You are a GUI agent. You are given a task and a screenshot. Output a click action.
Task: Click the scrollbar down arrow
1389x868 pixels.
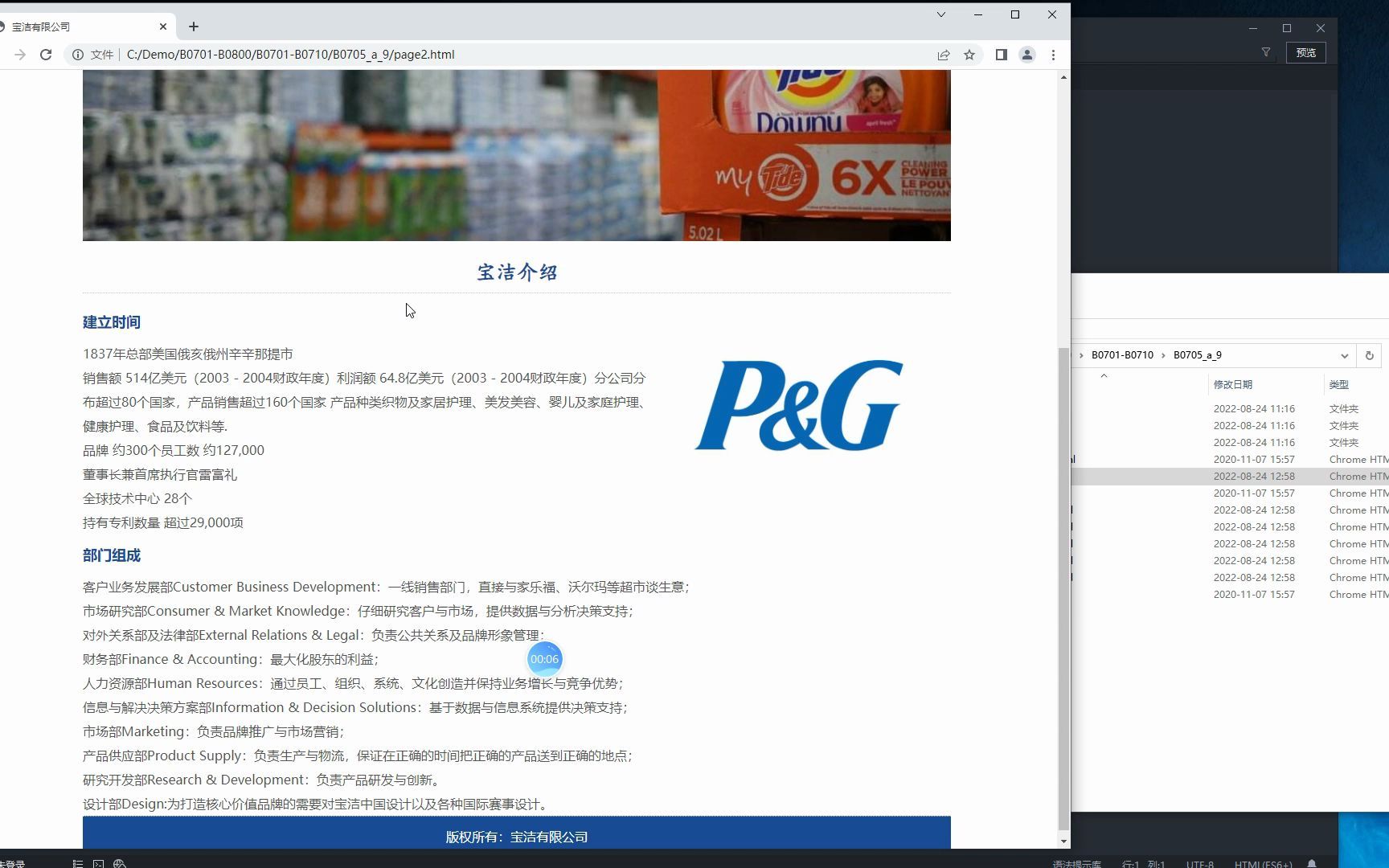coord(1063,841)
